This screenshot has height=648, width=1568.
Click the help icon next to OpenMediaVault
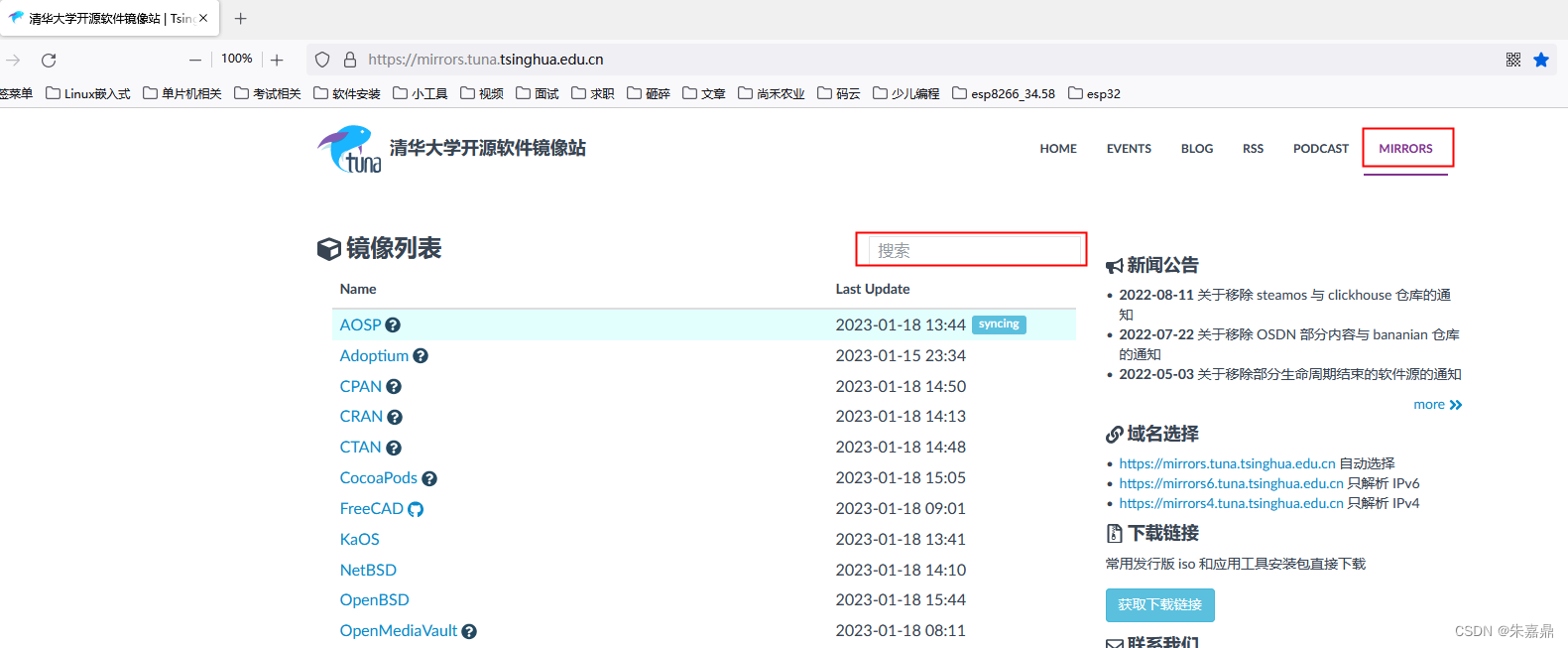(469, 632)
